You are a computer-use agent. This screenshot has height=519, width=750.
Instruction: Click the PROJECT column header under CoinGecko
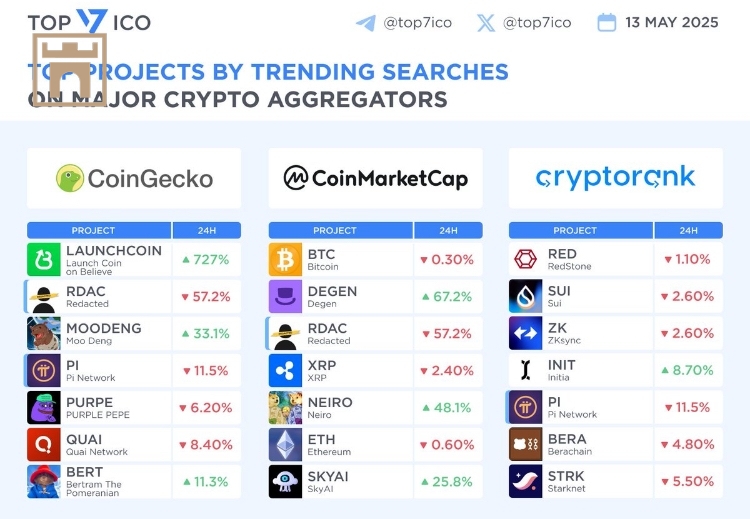pos(93,230)
